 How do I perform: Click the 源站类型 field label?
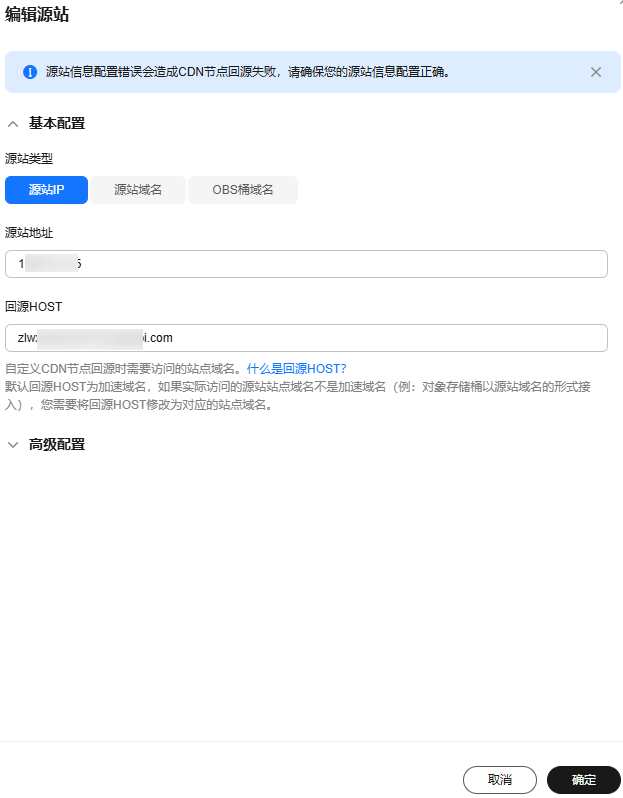(29, 159)
